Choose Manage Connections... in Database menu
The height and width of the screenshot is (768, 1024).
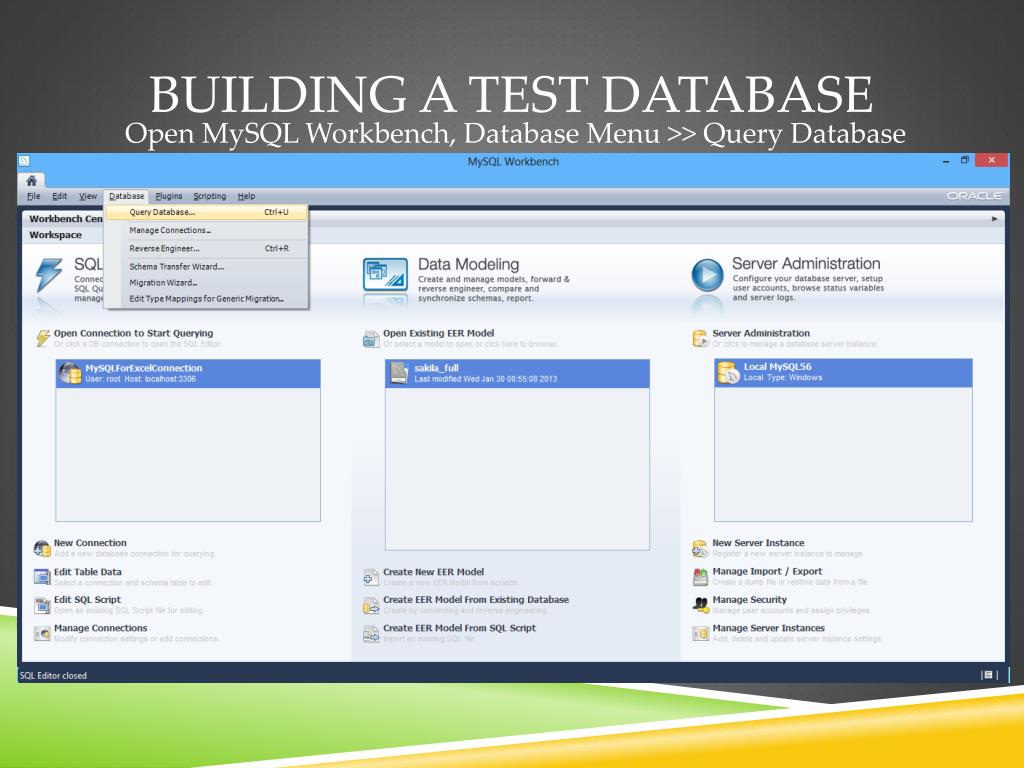pos(206,231)
